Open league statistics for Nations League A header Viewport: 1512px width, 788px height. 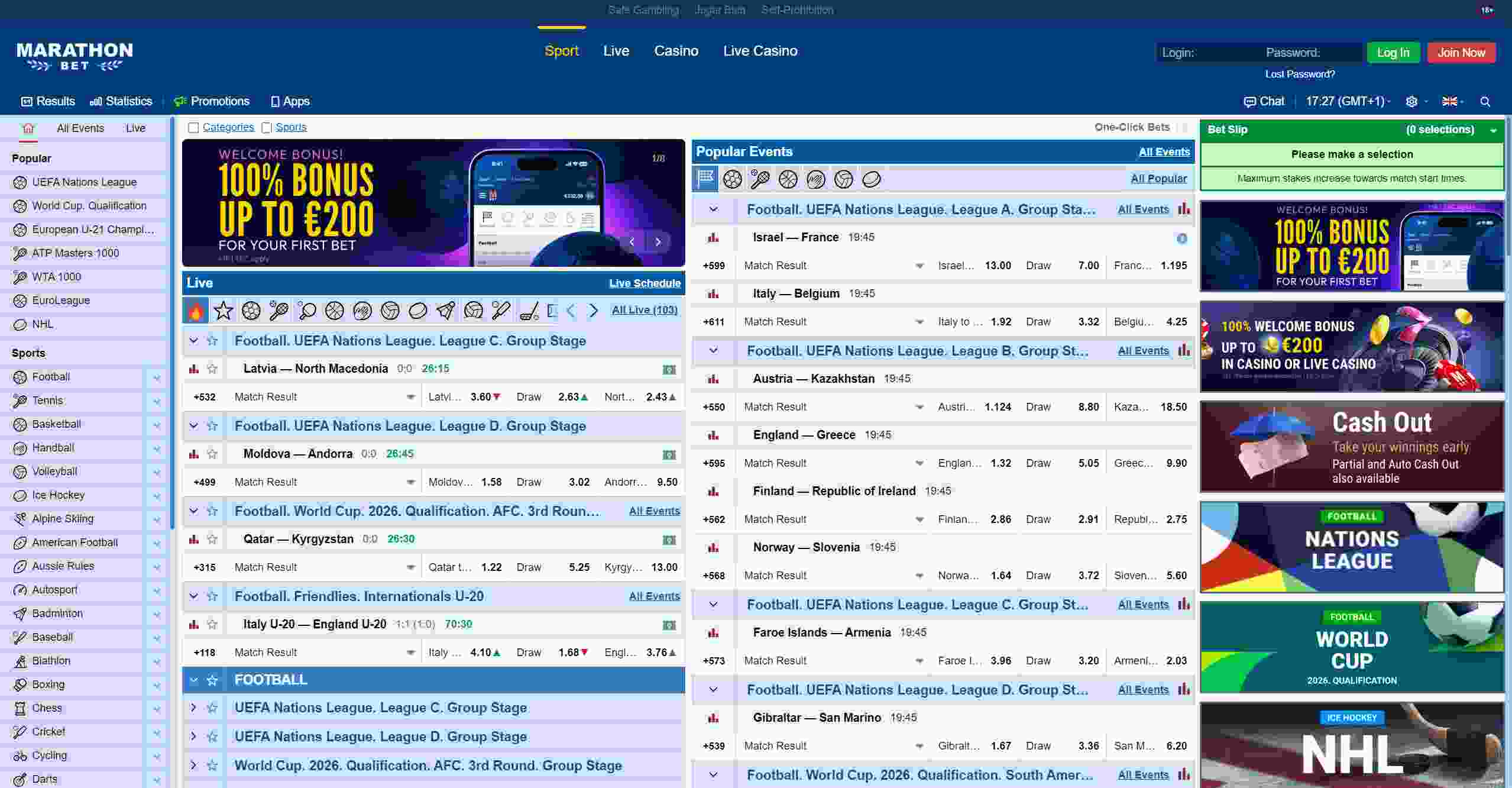pos(1184,209)
